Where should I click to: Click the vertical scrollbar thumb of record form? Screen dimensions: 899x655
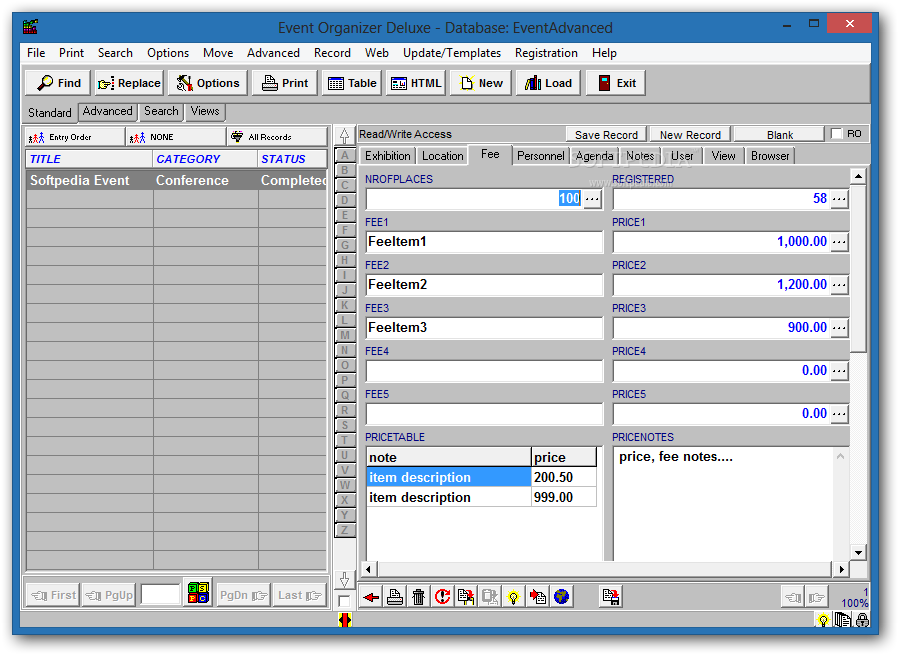pyautogui.click(x=858, y=267)
